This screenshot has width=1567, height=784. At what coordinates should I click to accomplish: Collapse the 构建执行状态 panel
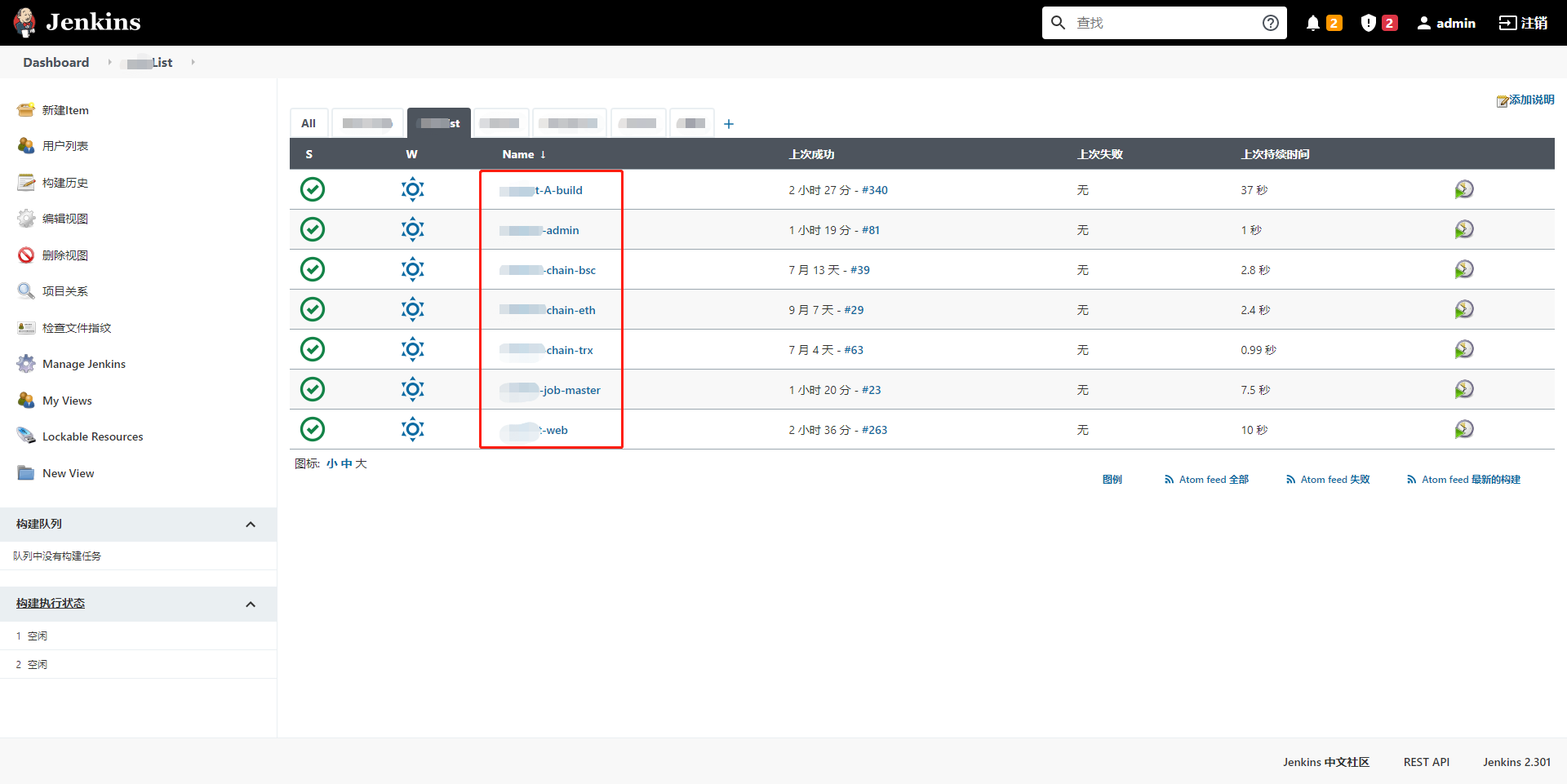[251, 605]
